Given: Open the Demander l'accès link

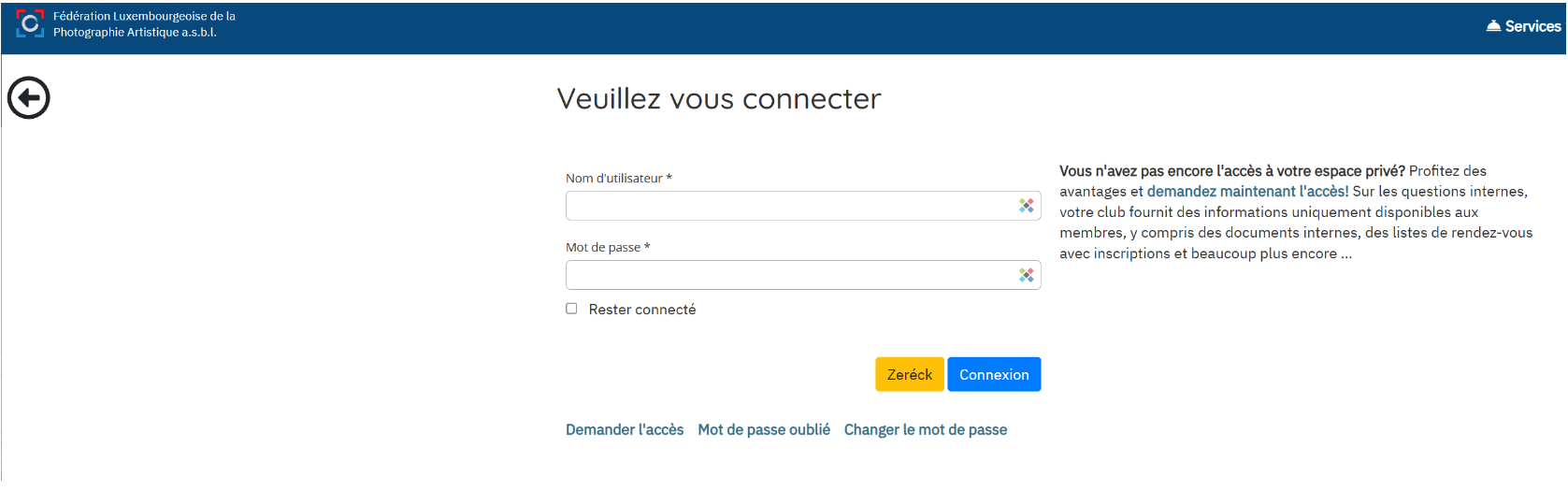Looking at the screenshot, I should 625,429.
